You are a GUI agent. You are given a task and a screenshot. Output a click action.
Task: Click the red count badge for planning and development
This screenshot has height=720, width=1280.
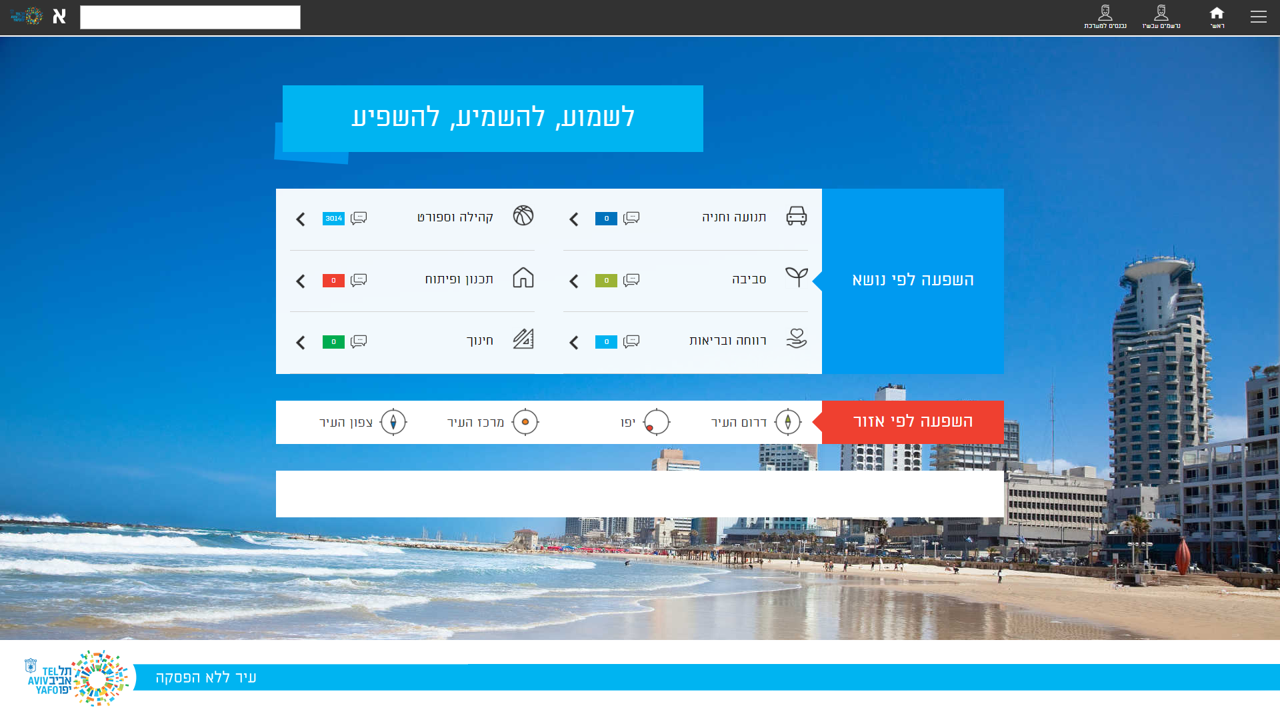[x=333, y=281]
